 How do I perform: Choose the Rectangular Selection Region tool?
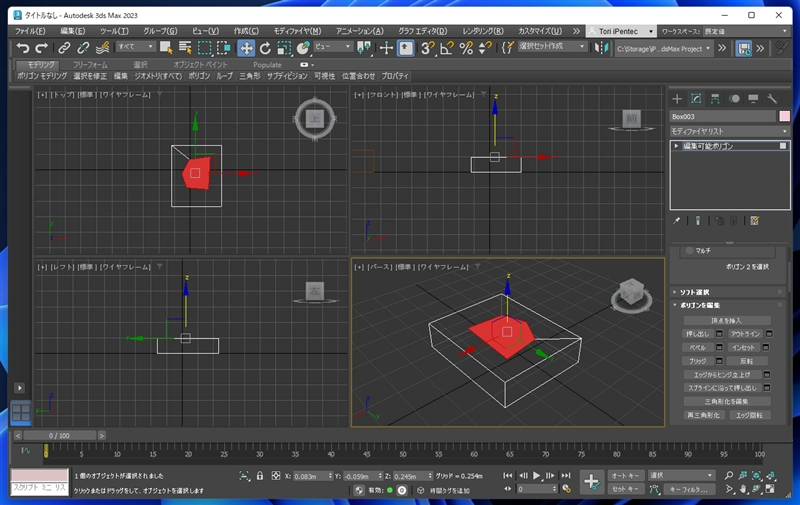click(205, 48)
